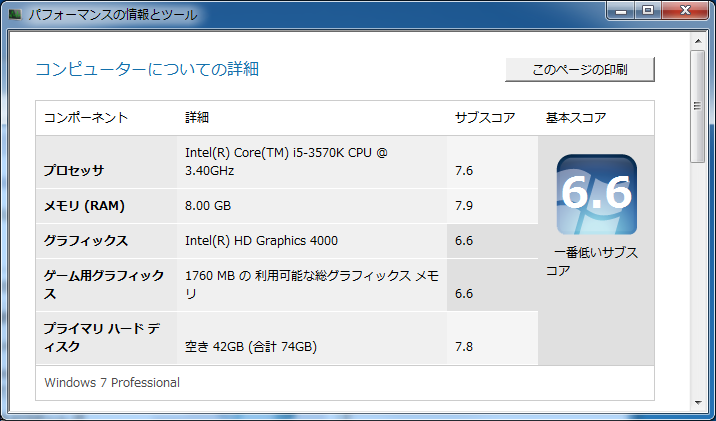Click the 空き 42GB (合計 74GB) text
This screenshot has width=716, height=421.
point(251,347)
